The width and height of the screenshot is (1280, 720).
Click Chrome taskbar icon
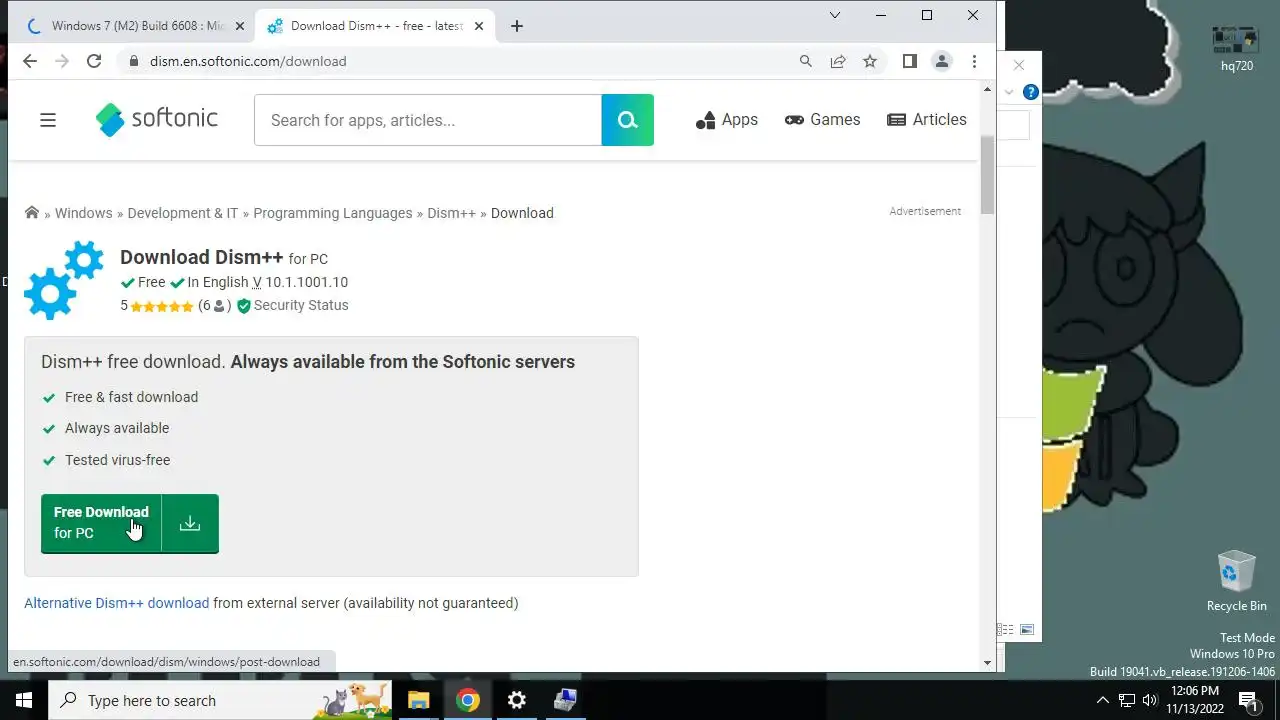pos(468,700)
